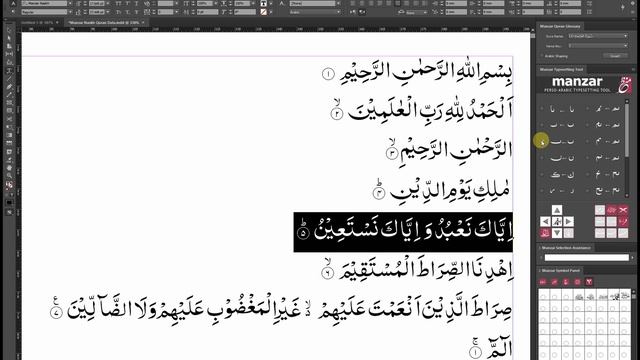Select the Content Collector tool
Viewport: 640px width, 360px height.
point(9,62)
